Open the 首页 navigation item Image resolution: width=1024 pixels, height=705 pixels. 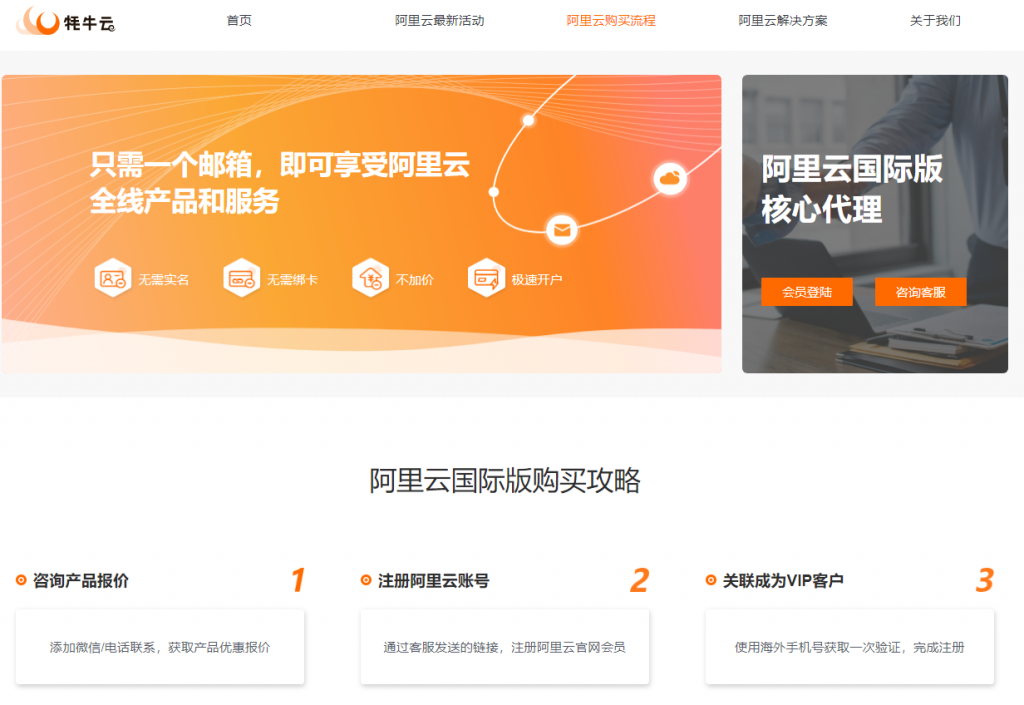pyautogui.click(x=239, y=21)
